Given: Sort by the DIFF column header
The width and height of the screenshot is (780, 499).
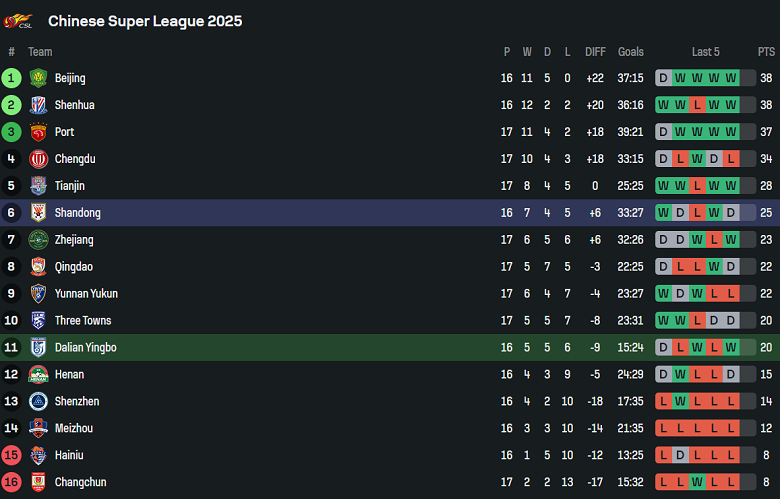Looking at the screenshot, I should click(x=595, y=52).
